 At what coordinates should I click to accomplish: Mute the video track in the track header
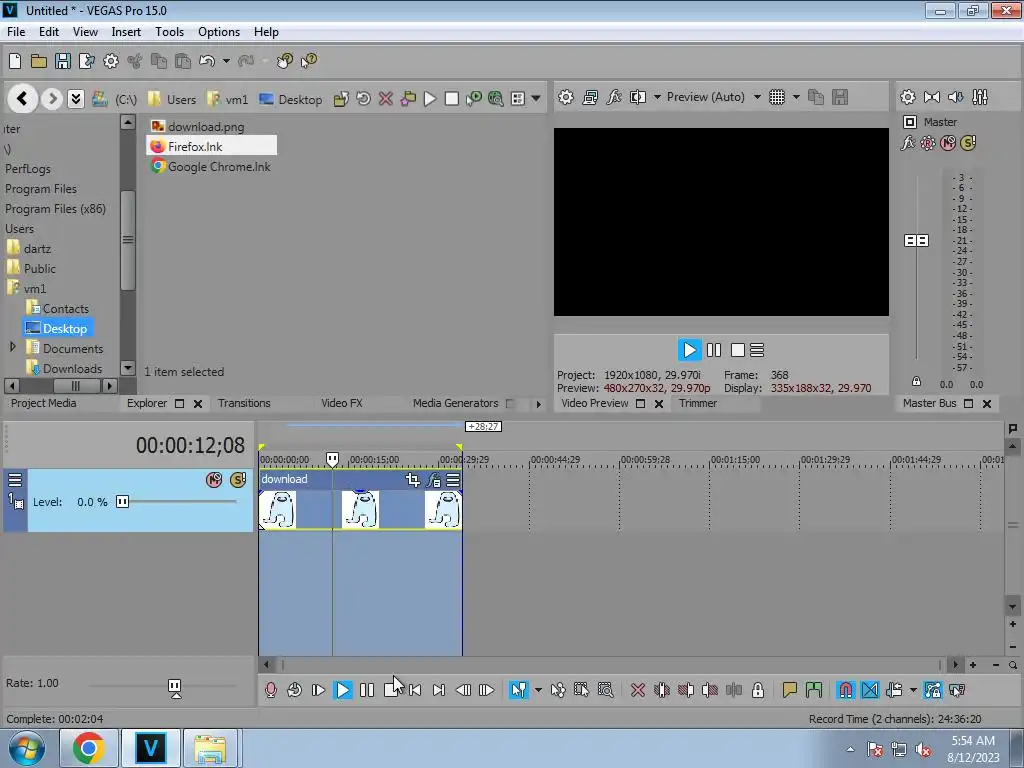click(x=214, y=479)
